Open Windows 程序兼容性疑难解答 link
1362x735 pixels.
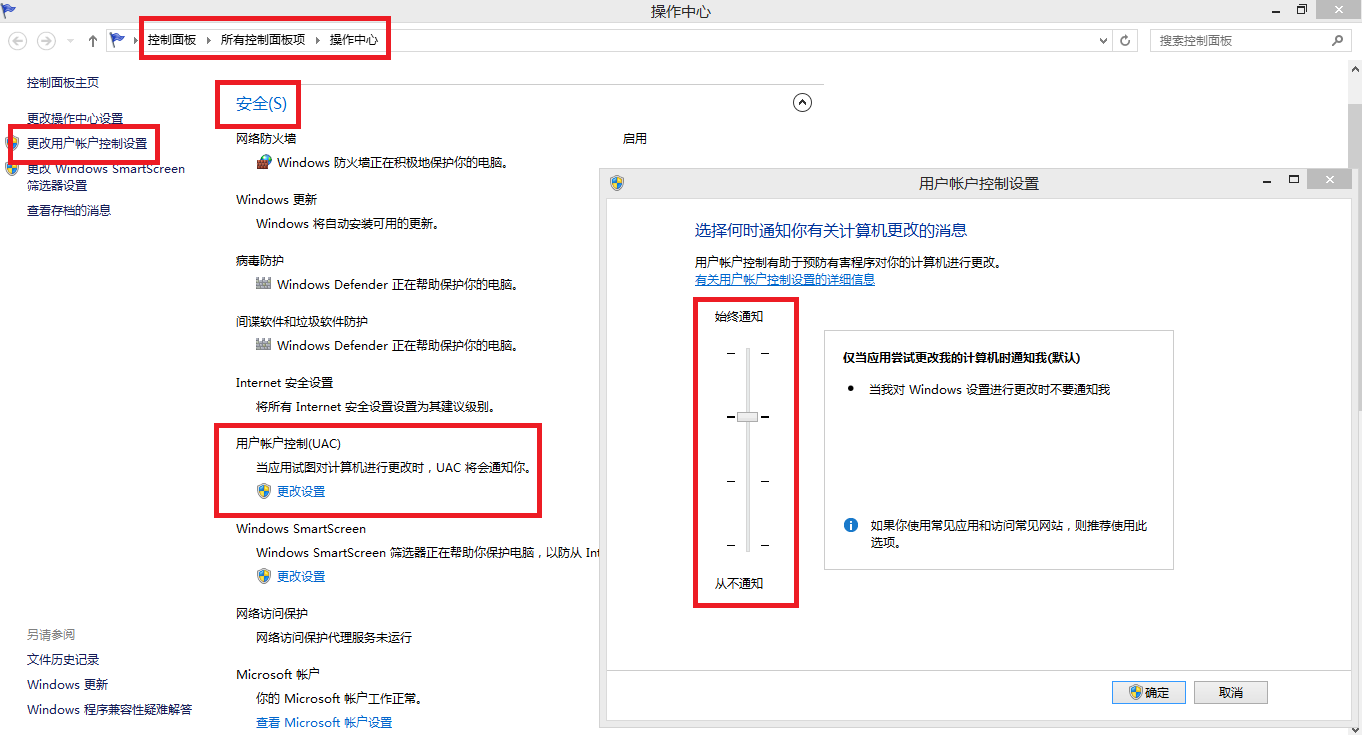(109, 709)
